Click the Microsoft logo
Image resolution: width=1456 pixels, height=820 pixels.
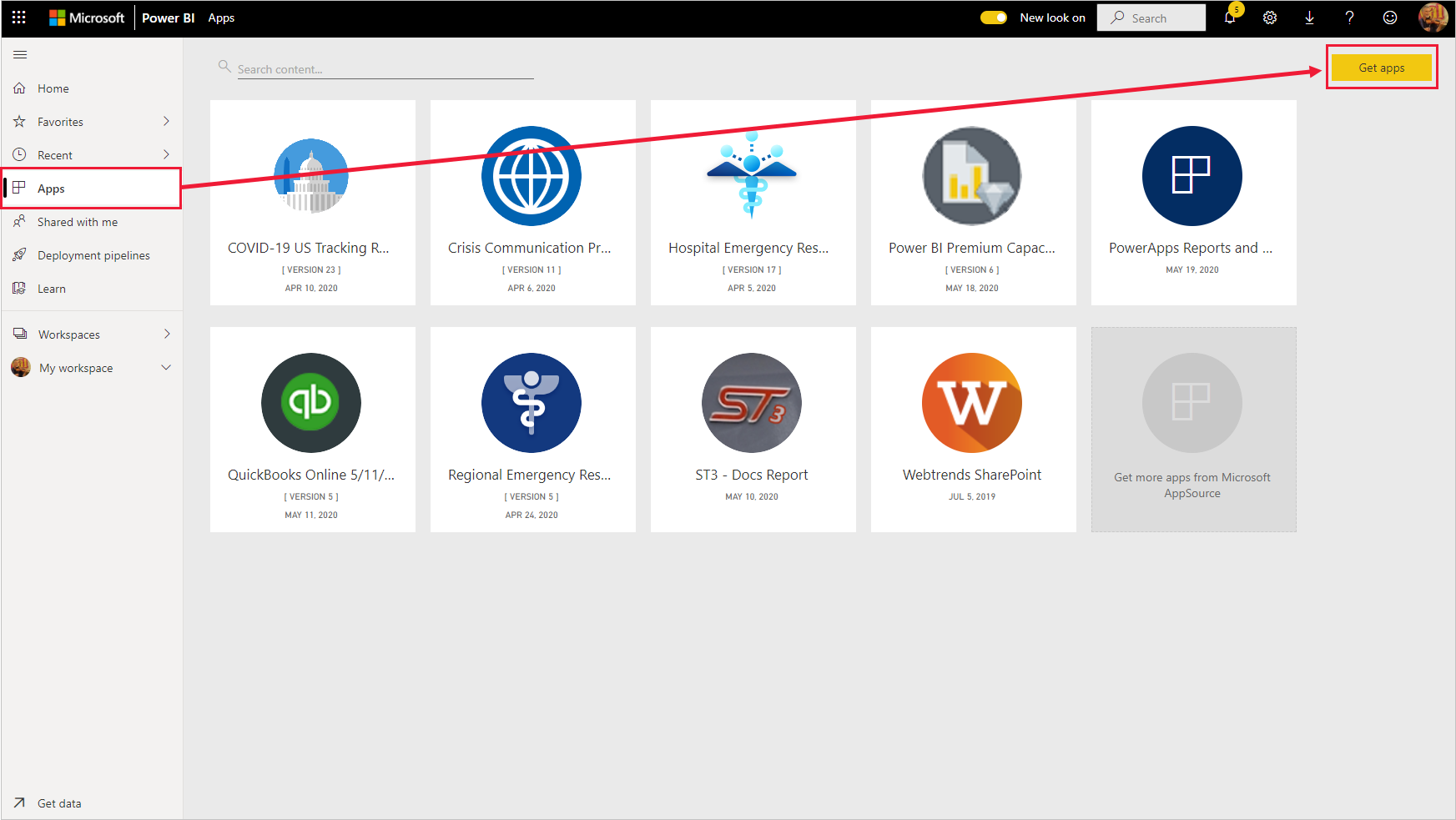[87, 18]
